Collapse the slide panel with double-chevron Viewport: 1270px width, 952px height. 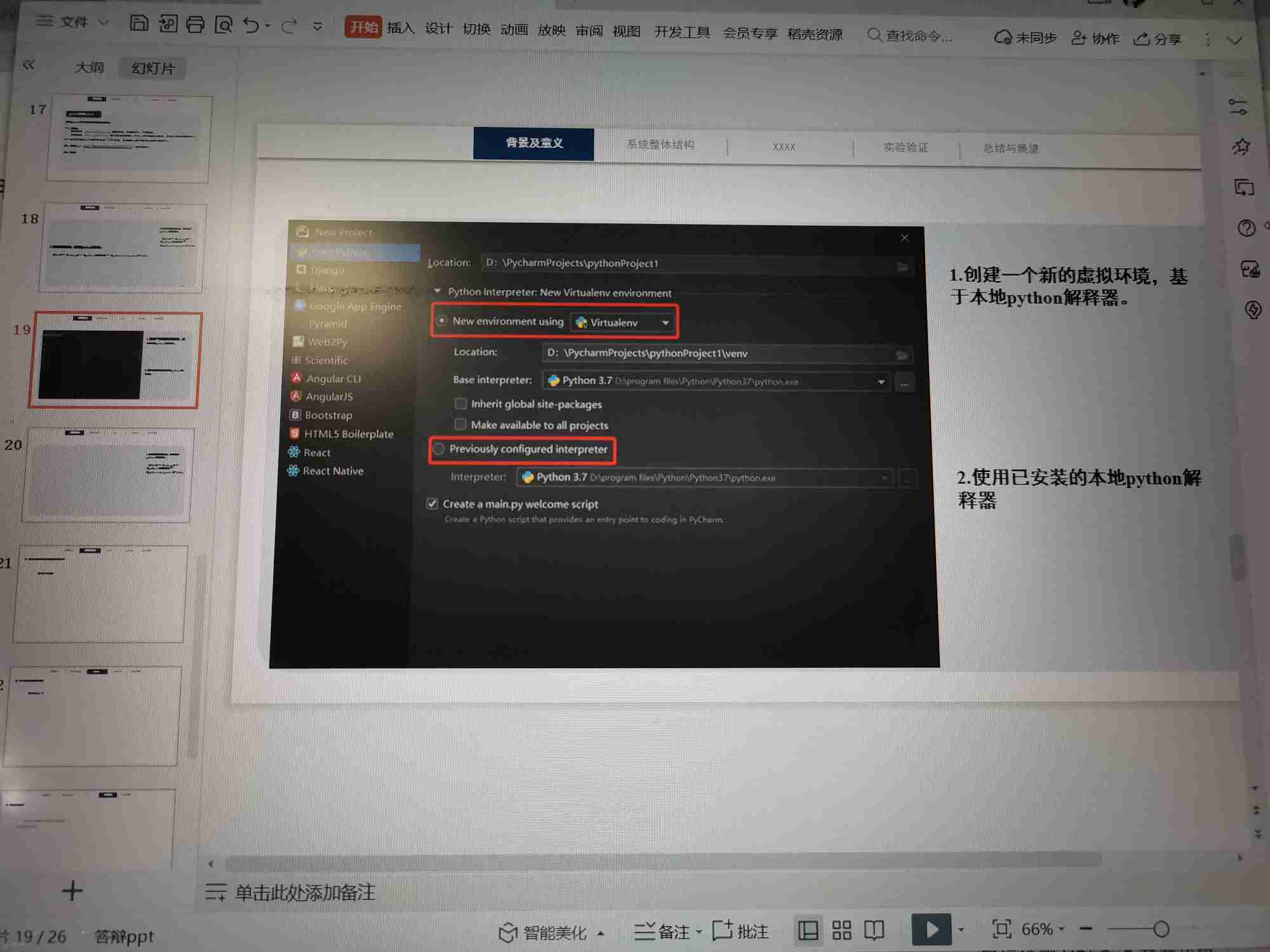tap(29, 65)
